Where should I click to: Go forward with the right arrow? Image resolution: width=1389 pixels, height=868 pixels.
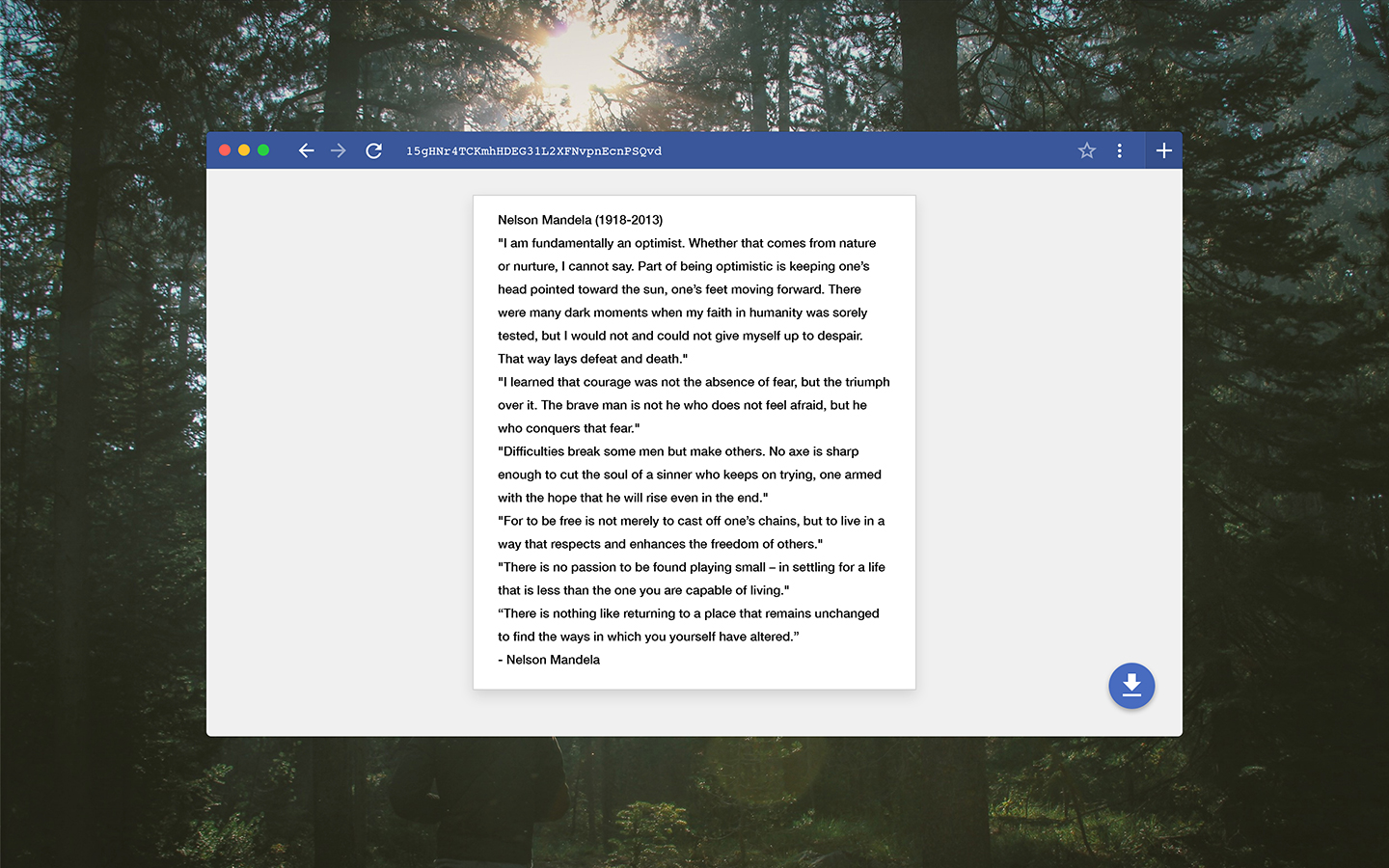pyautogui.click(x=339, y=150)
